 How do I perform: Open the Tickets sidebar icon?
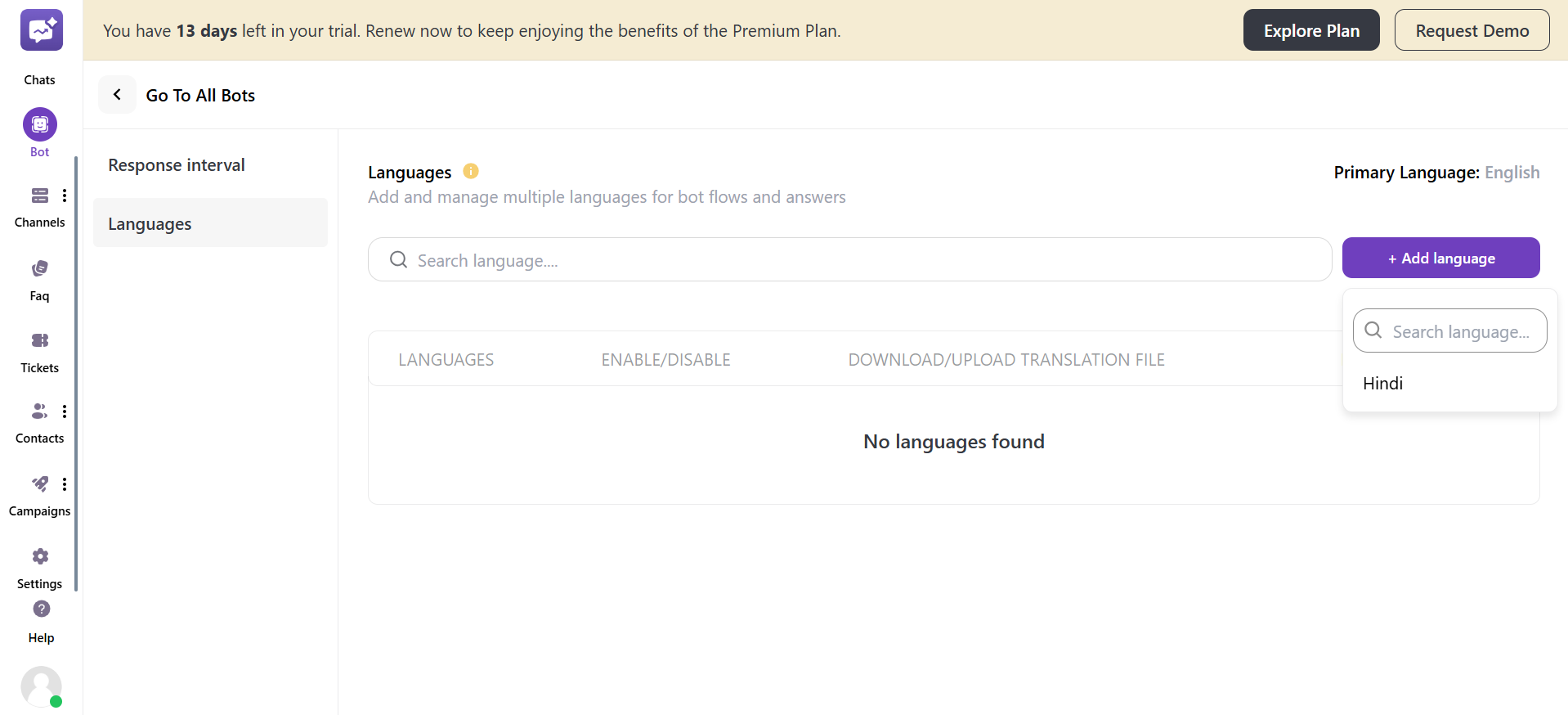(x=40, y=340)
